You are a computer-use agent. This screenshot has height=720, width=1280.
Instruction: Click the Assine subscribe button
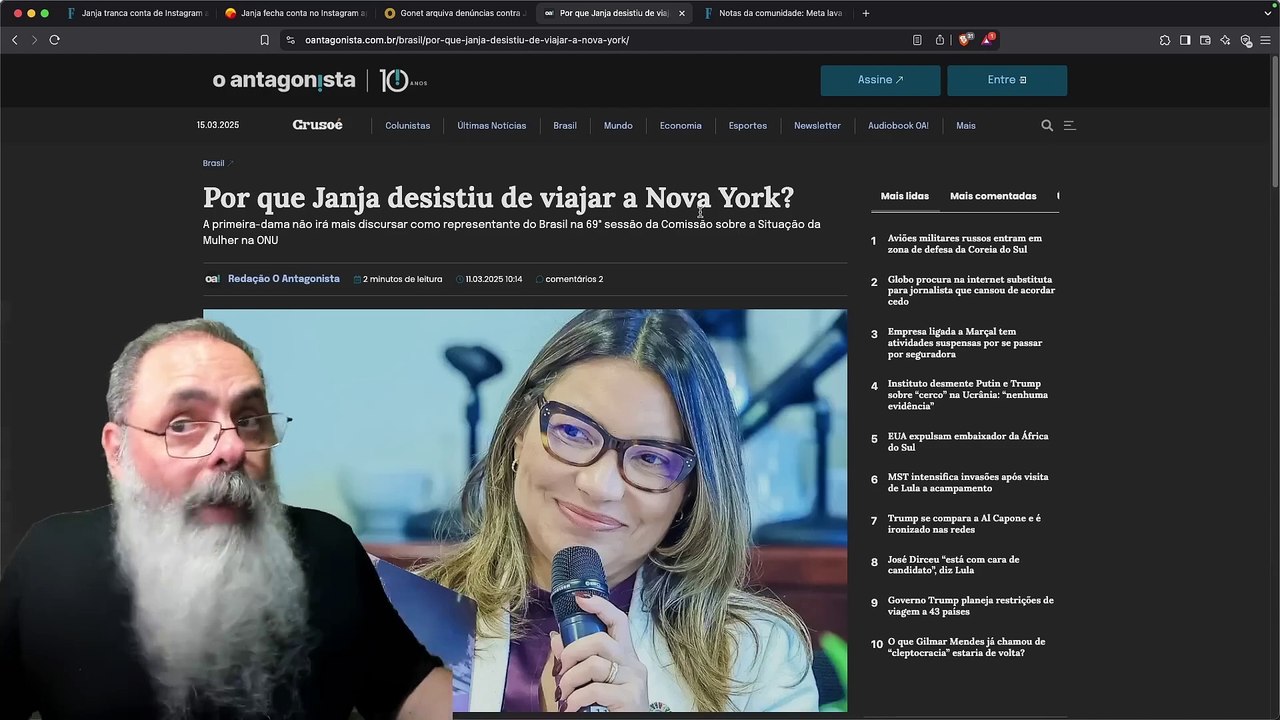[x=880, y=80]
